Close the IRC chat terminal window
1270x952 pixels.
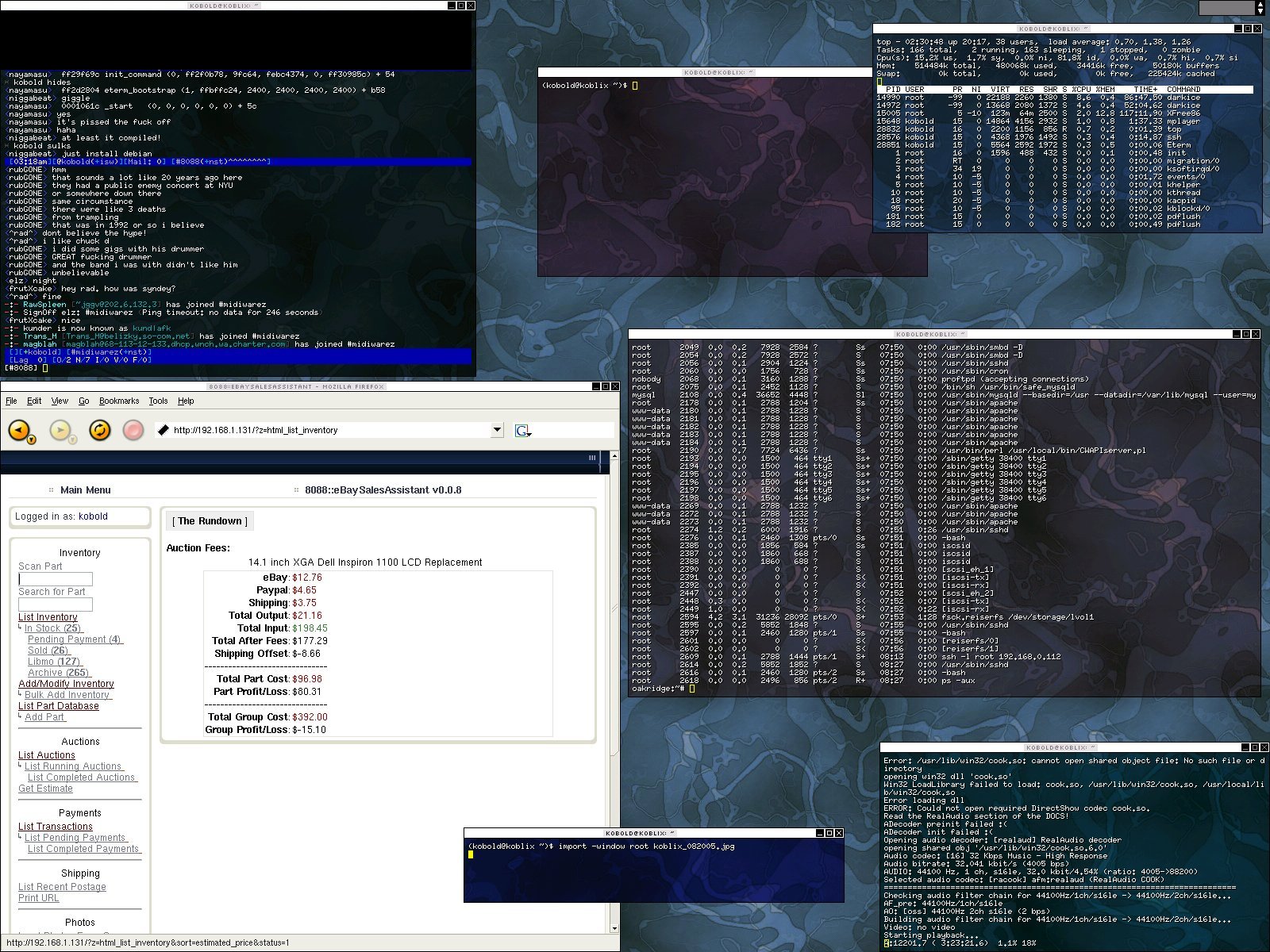tap(471, 6)
